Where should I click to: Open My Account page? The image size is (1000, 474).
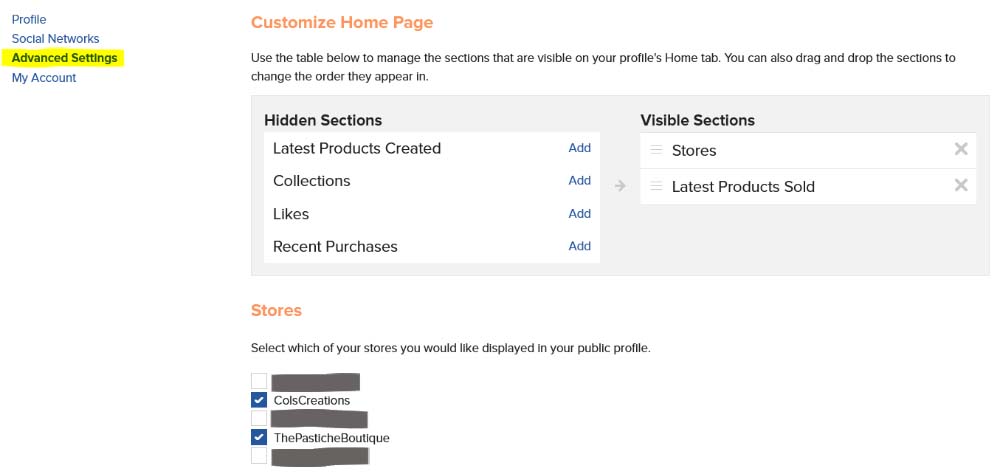tap(44, 78)
